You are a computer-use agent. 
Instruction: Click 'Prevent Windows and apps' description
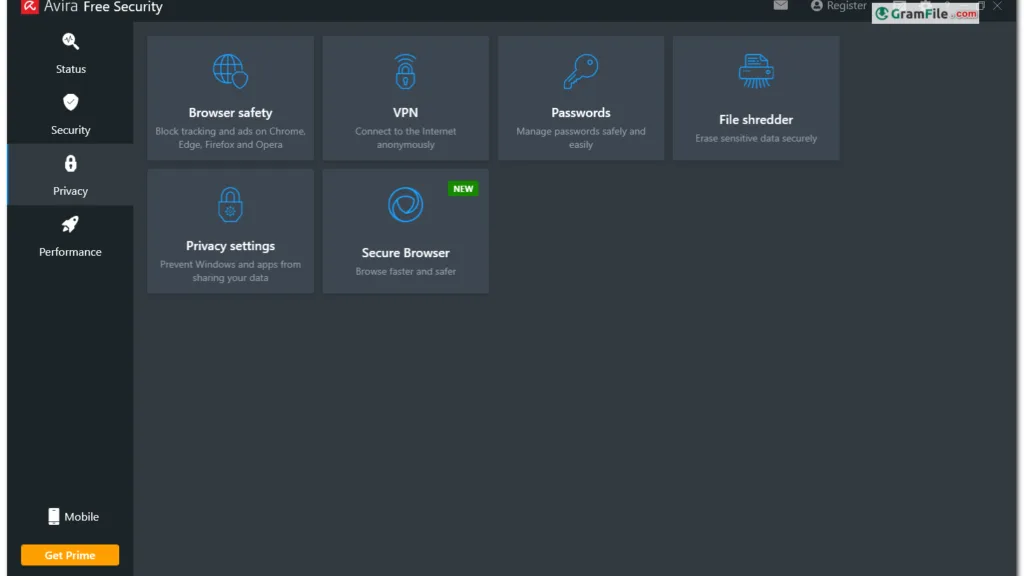pos(231,271)
